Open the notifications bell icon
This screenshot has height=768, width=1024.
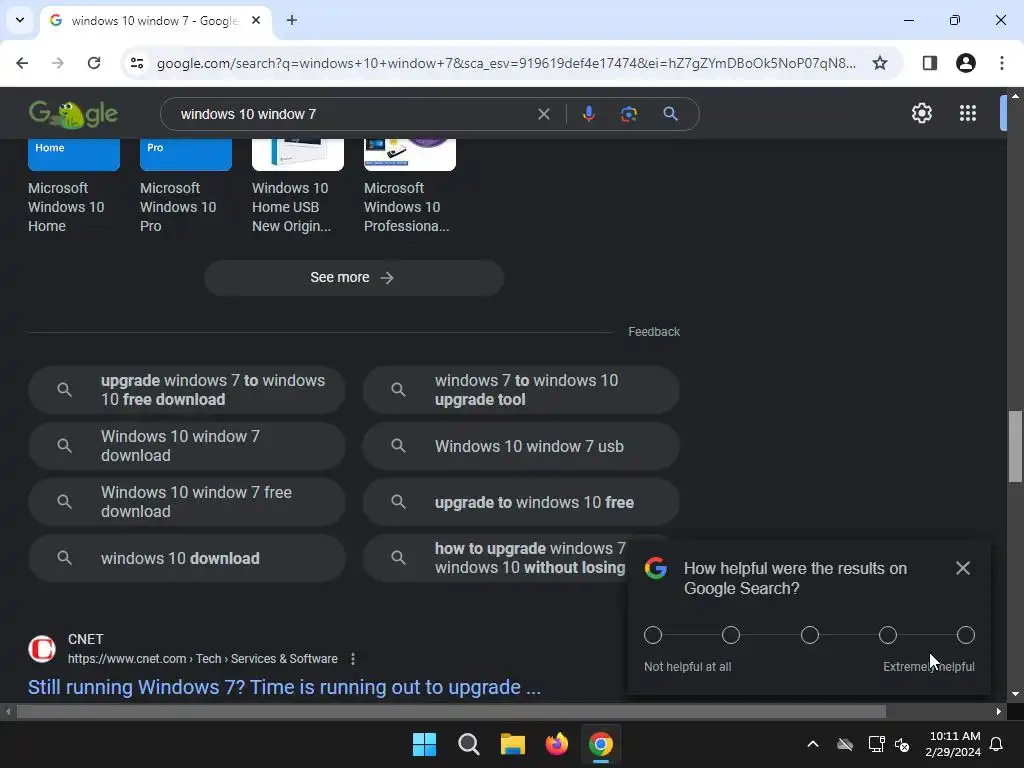(997, 744)
